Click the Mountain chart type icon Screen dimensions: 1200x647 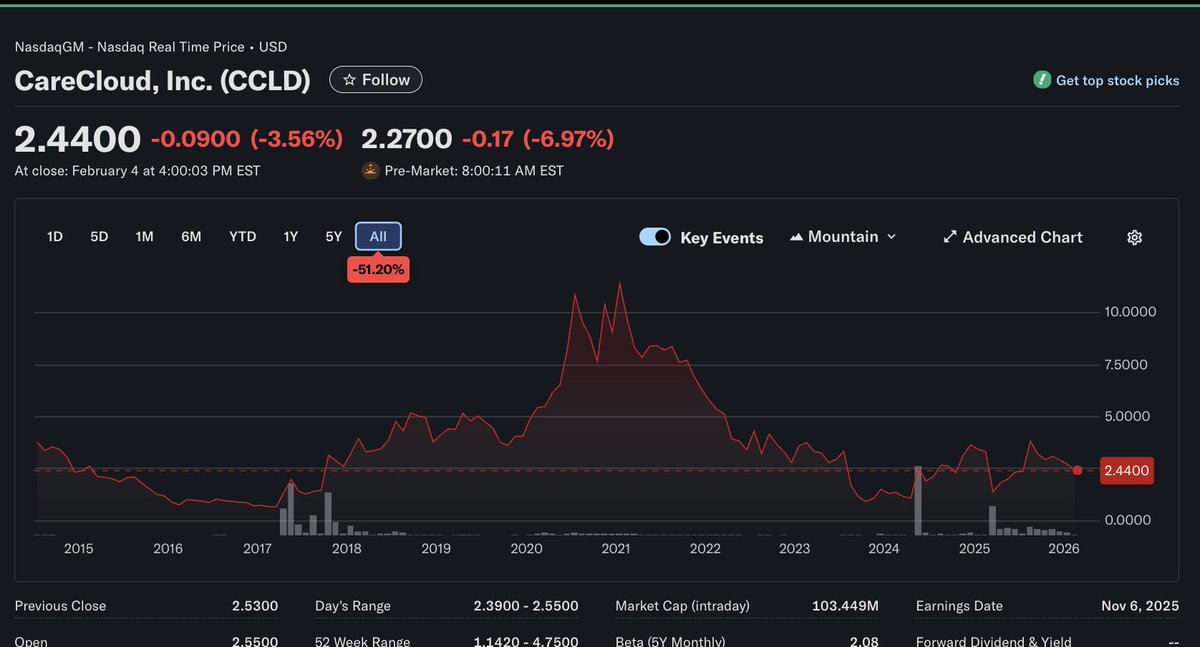click(x=796, y=237)
